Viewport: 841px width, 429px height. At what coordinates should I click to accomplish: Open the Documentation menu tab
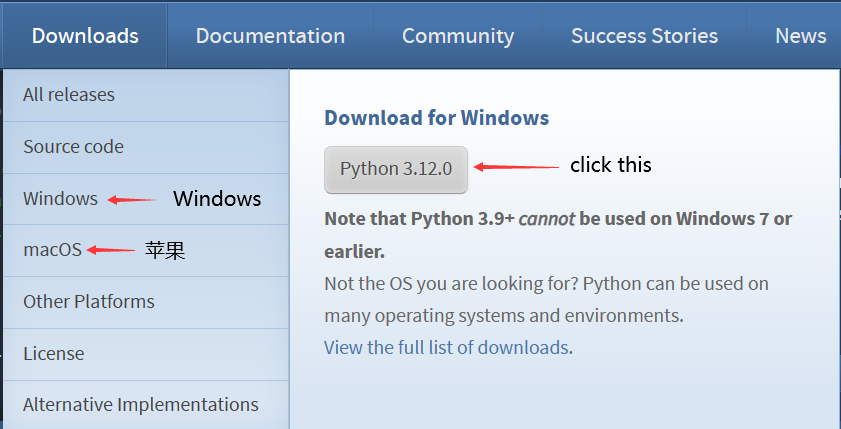[270, 35]
